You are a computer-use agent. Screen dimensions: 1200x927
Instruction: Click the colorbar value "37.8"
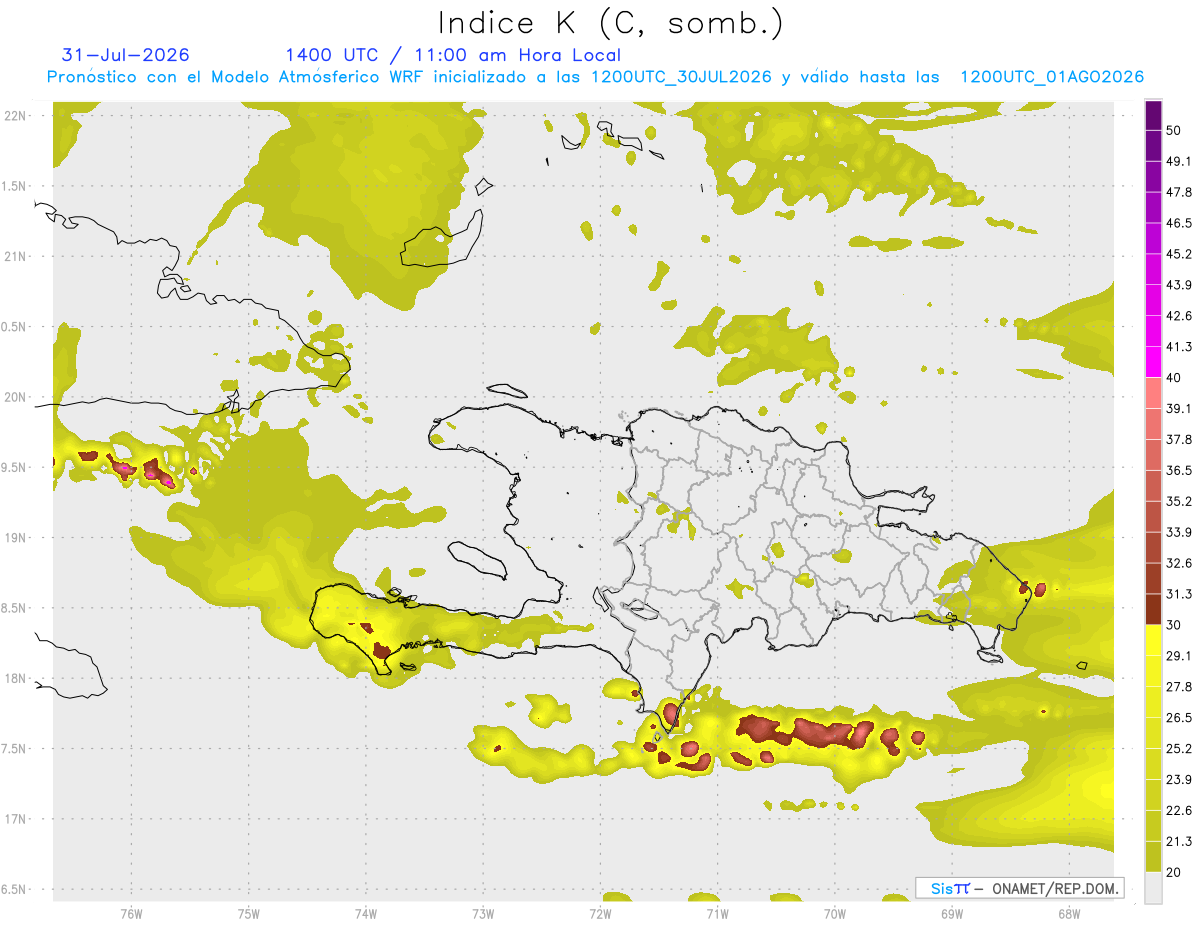coord(1179,439)
